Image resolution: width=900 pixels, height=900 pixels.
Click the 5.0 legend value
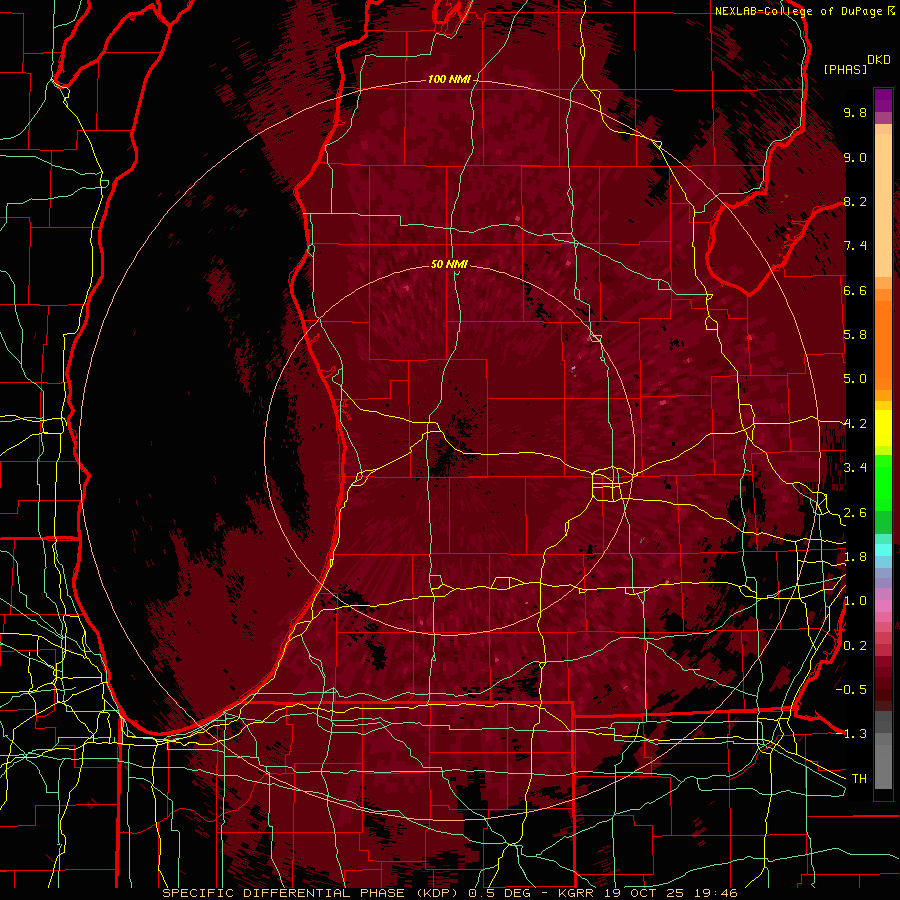(855, 379)
